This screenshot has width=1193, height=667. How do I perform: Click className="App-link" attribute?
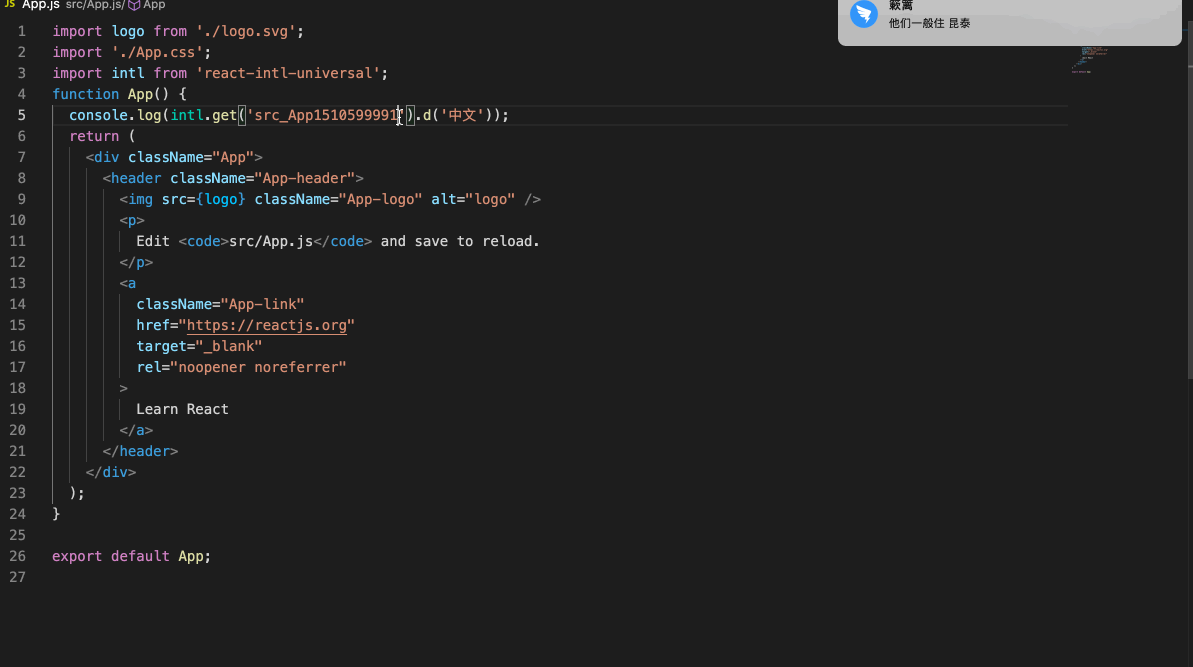pyautogui.click(x=220, y=304)
